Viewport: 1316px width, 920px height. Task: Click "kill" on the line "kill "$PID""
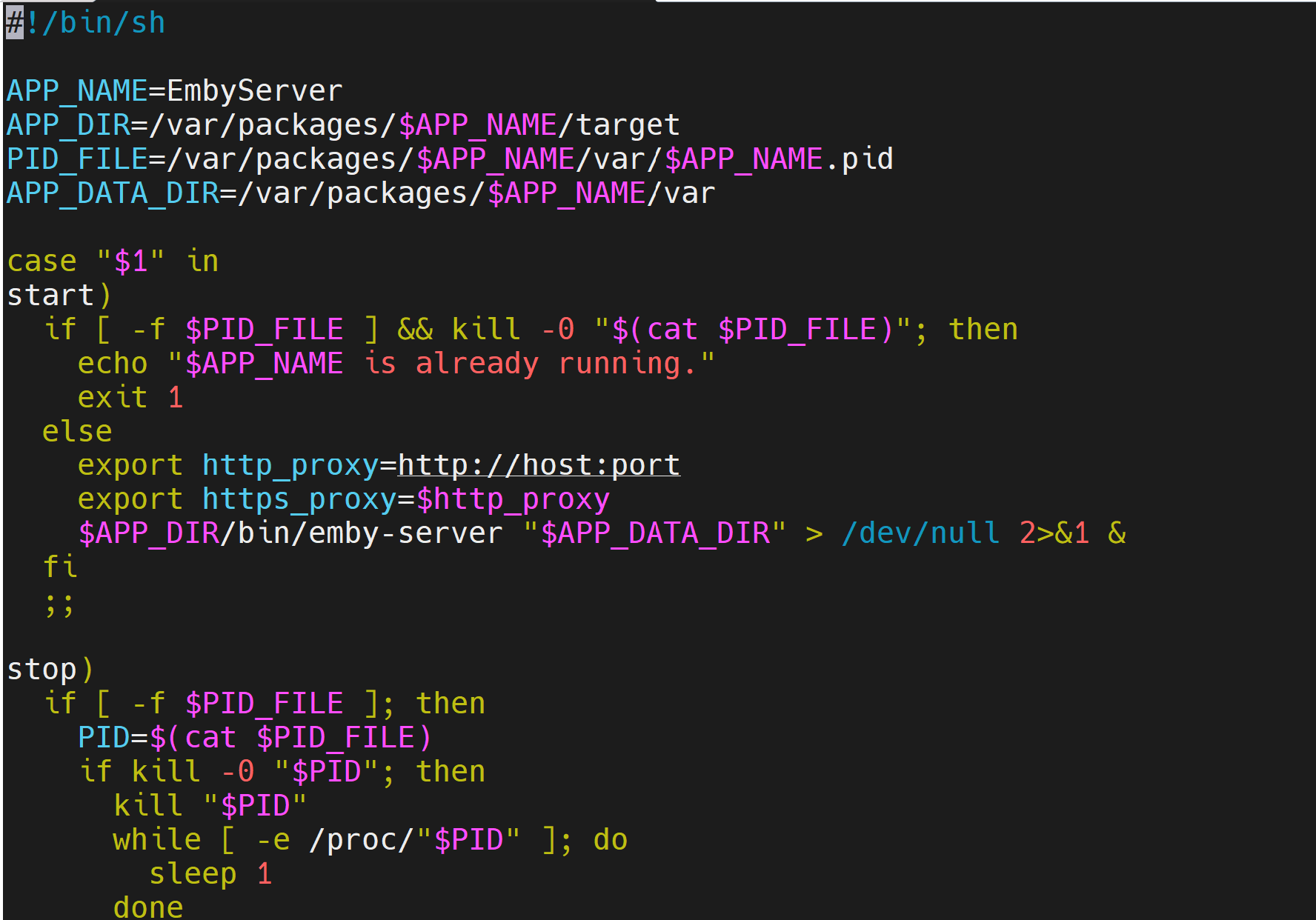point(148,807)
